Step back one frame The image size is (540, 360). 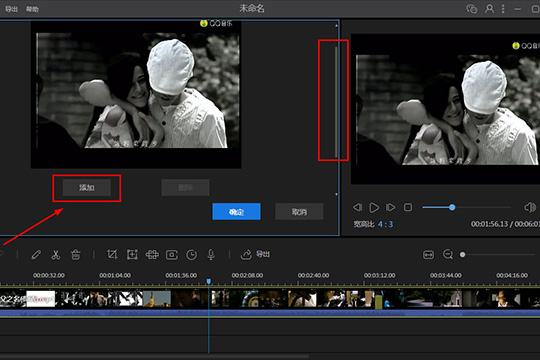(357, 207)
